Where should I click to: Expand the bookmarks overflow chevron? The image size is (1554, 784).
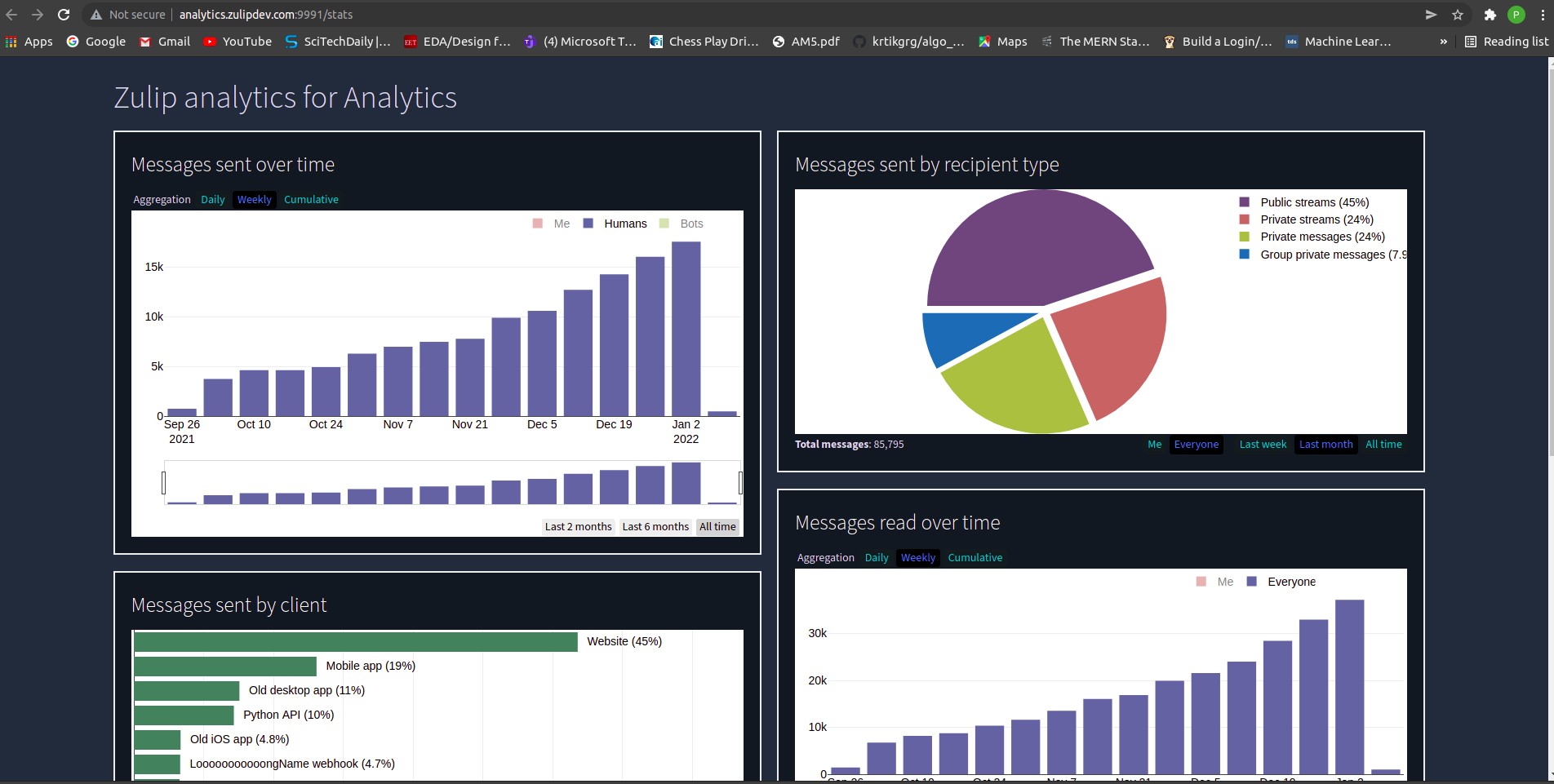[x=1443, y=42]
